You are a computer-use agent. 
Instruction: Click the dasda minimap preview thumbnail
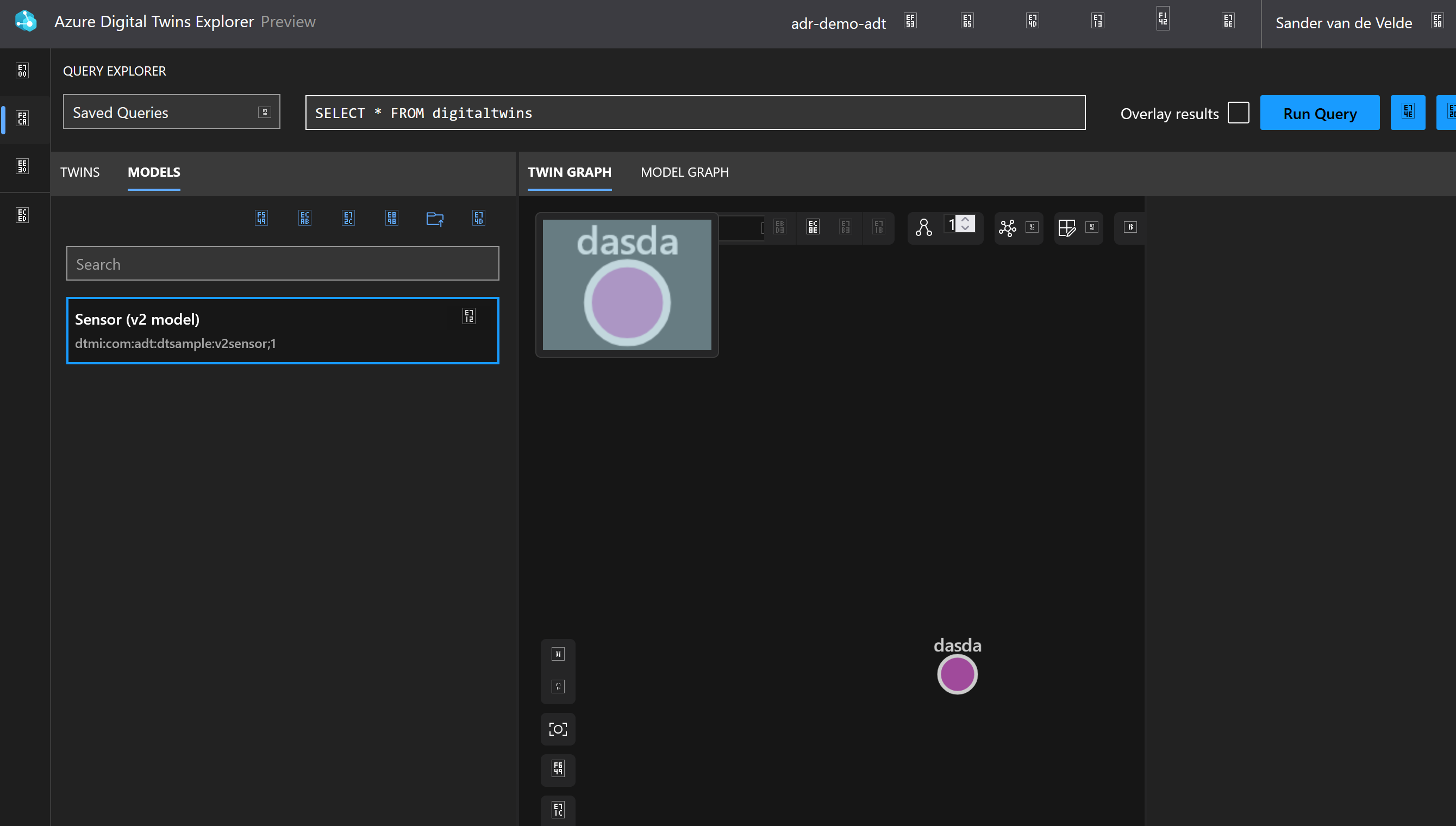(x=627, y=285)
